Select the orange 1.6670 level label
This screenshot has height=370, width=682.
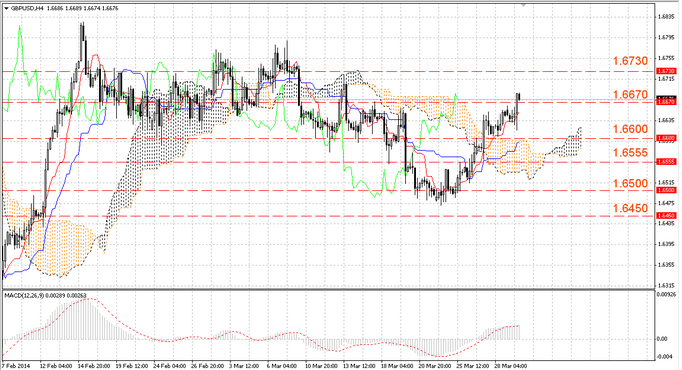[630, 94]
